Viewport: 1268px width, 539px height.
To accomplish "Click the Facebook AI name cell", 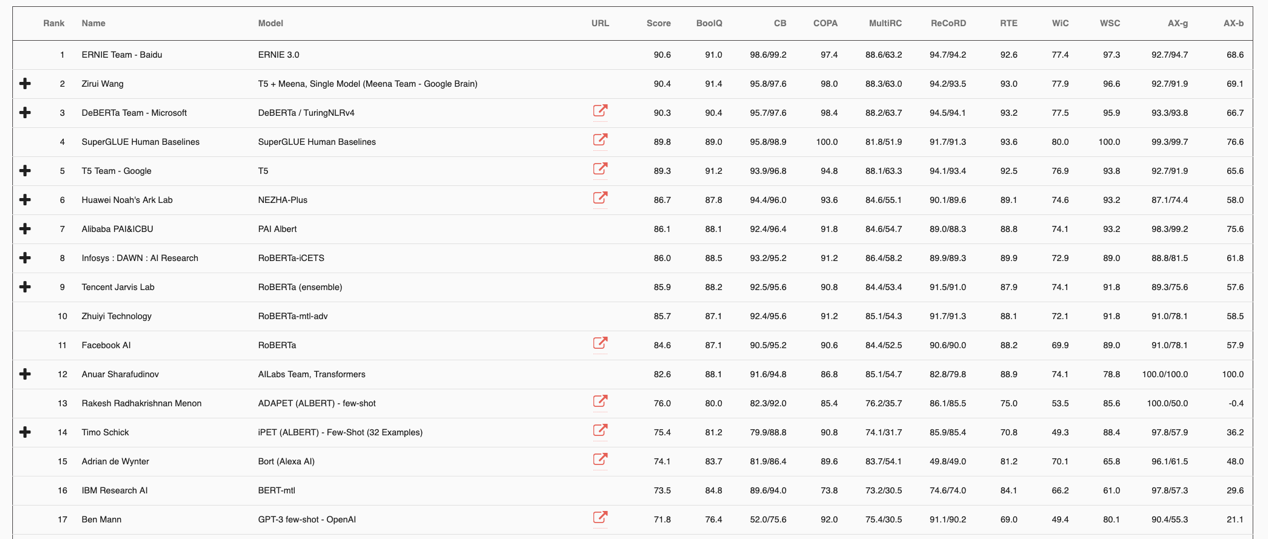I will (x=106, y=345).
